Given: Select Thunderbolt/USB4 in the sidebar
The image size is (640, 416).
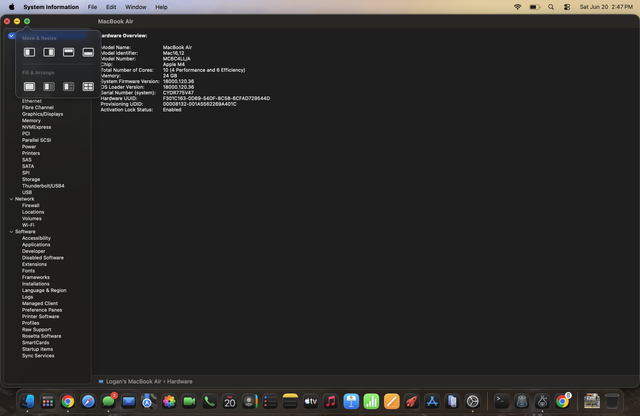Looking at the screenshot, I should tap(43, 186).
